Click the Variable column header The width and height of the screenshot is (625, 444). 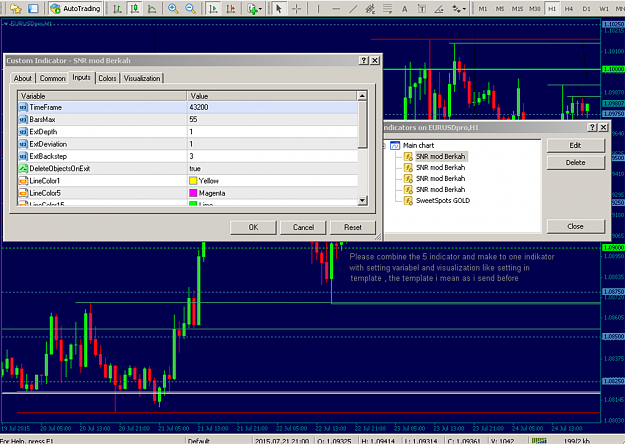tap(102, 96)
